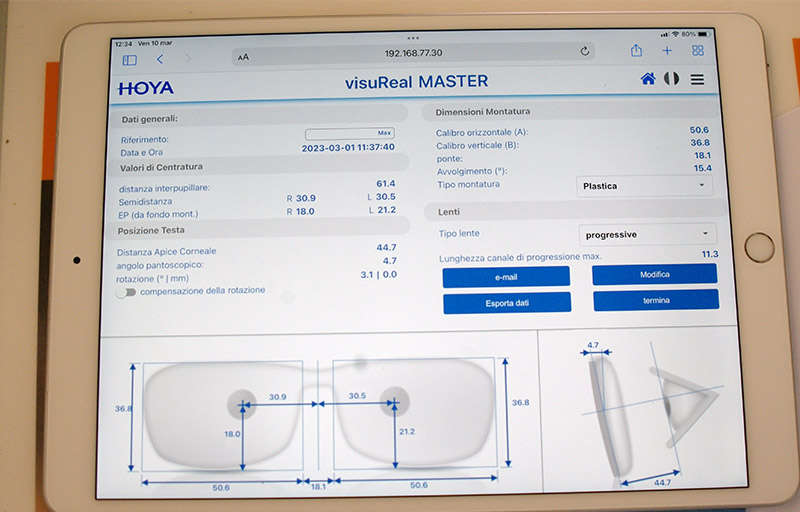Click the Esporta dati button

[507, 303]
